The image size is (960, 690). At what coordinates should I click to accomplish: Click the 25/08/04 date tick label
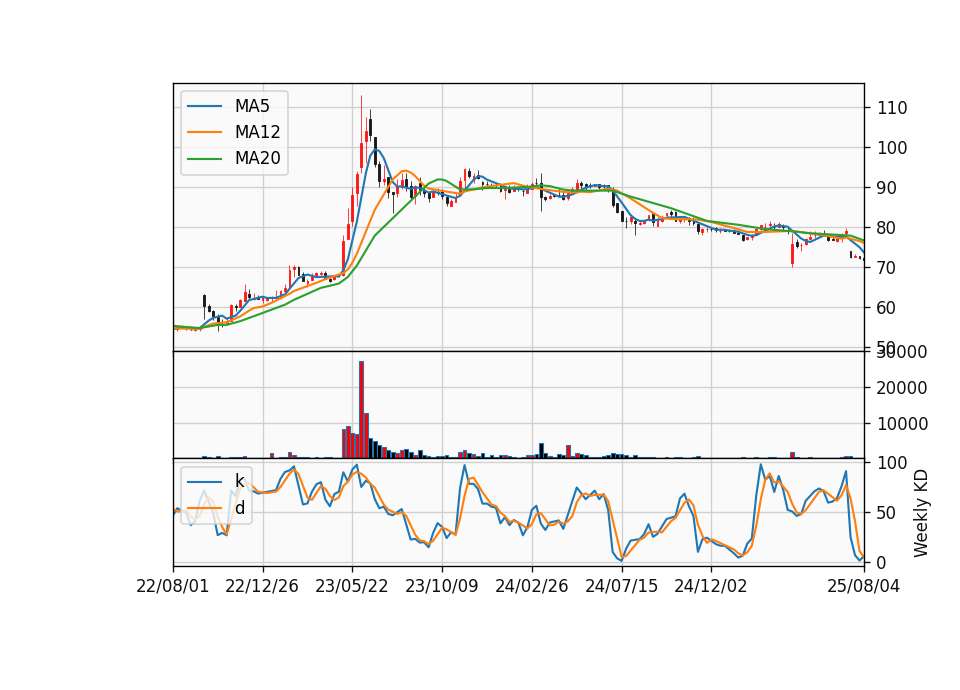pos(864,586)
